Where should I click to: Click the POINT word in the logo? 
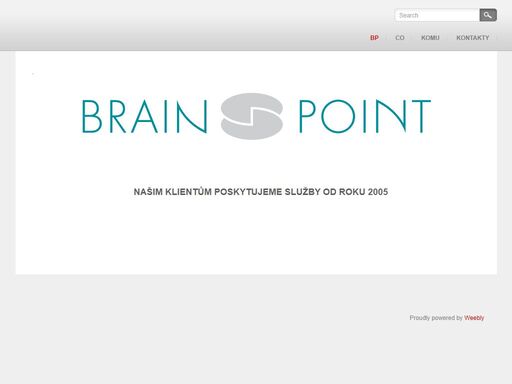[x=365, y=116]
